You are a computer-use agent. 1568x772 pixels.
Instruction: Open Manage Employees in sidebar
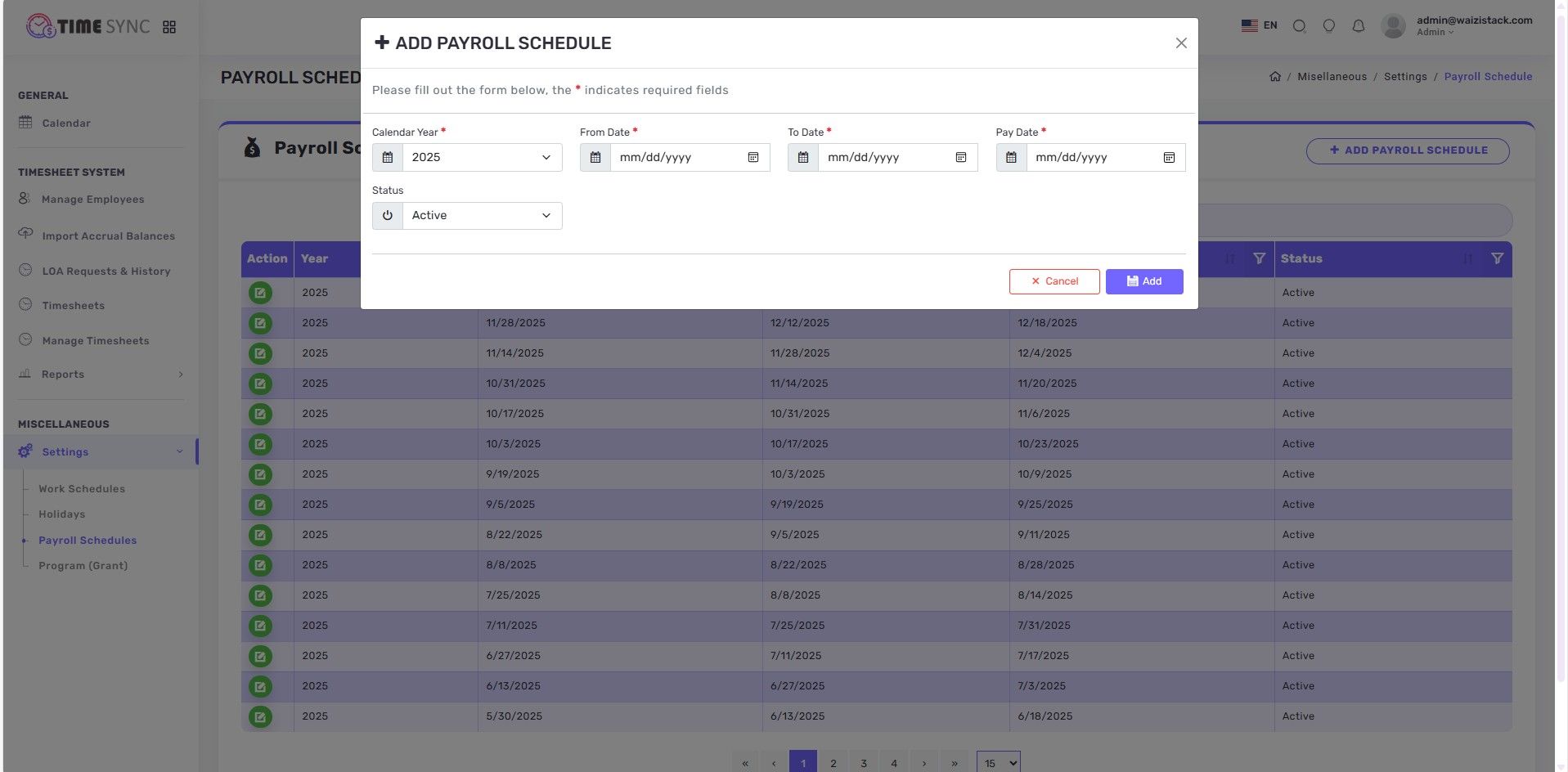(x=92, y=200)
